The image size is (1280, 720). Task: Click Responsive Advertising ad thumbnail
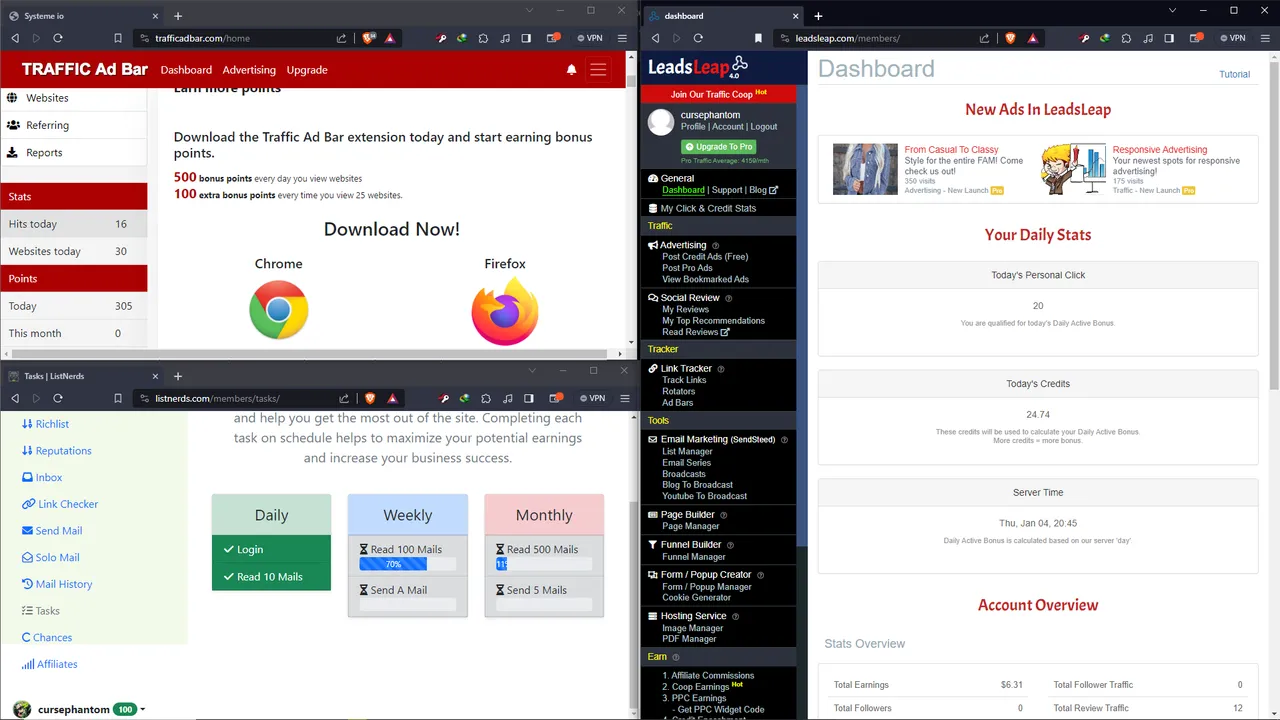pyautogui.click(x=1074, y=169)
